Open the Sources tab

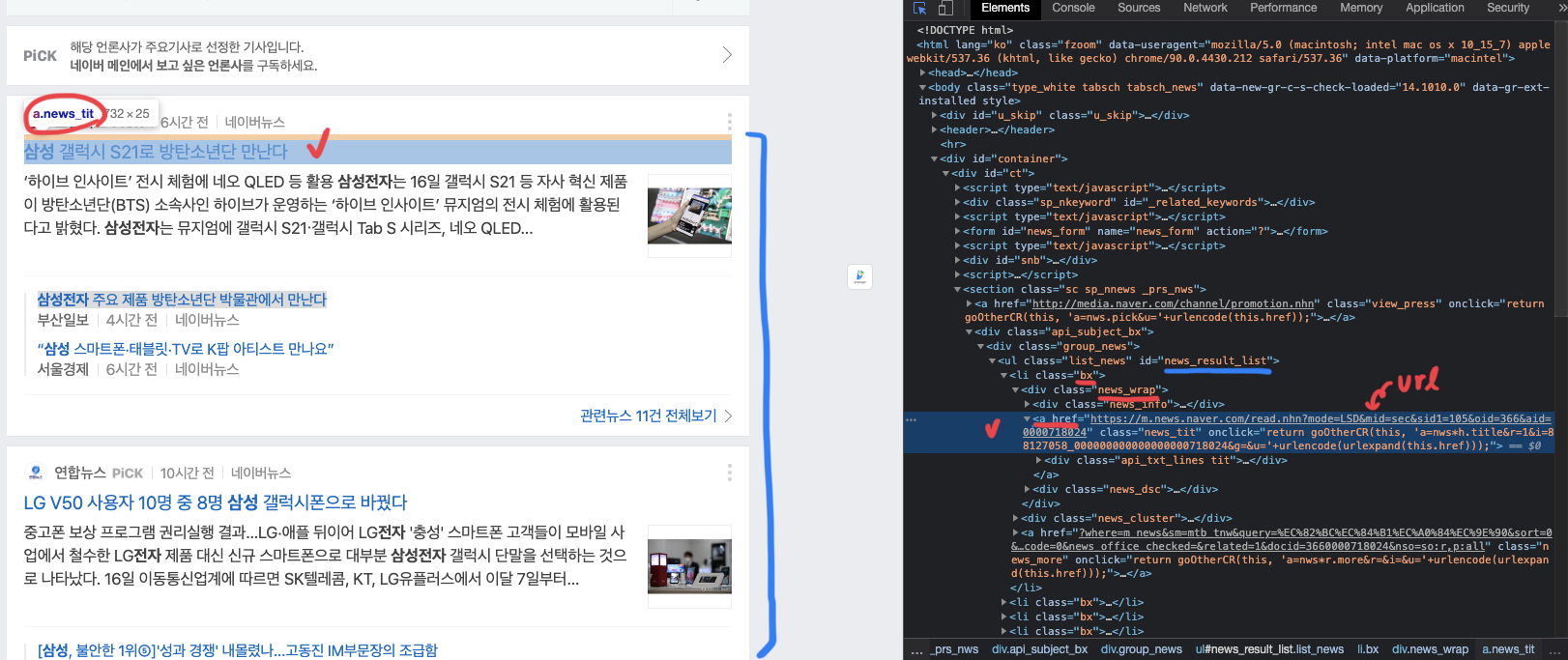1139,8
